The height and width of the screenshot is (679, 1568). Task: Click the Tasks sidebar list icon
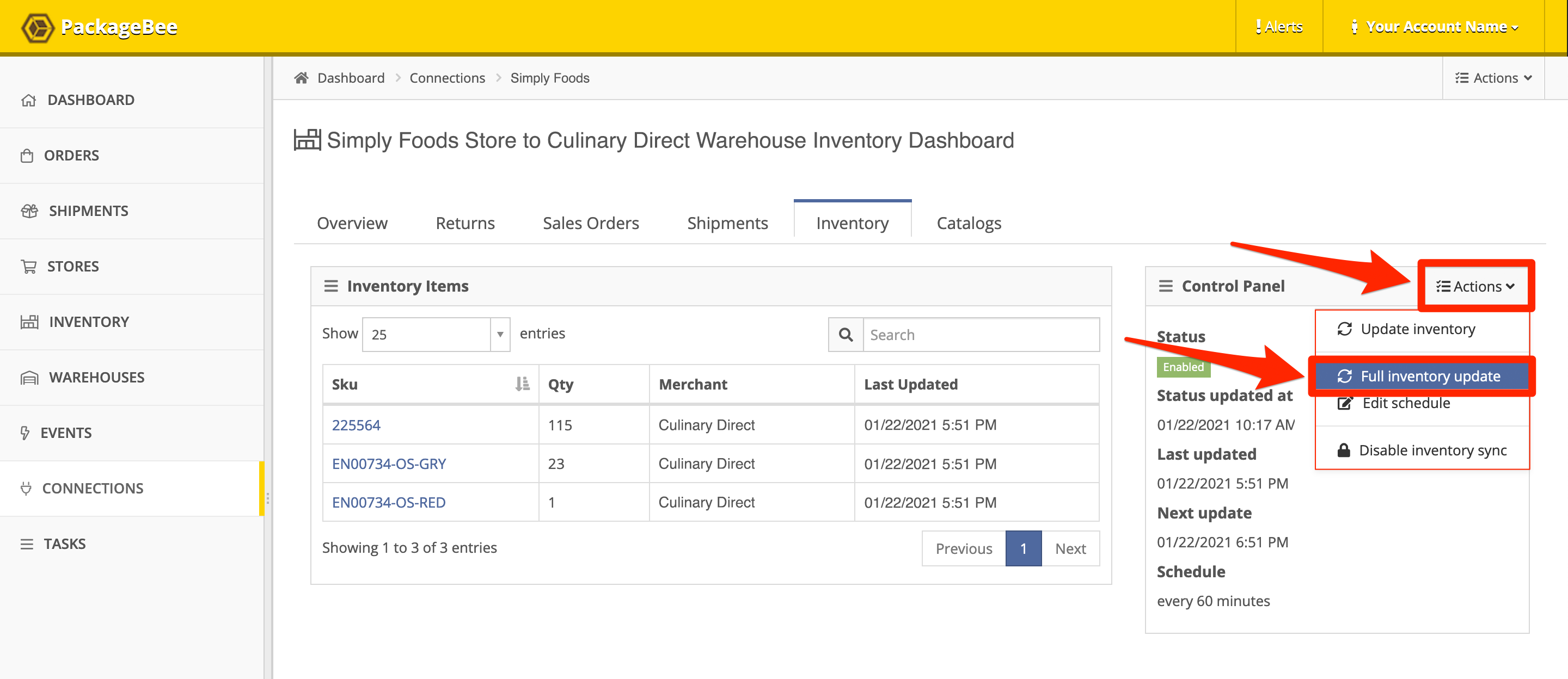click(x=27, y=544)
